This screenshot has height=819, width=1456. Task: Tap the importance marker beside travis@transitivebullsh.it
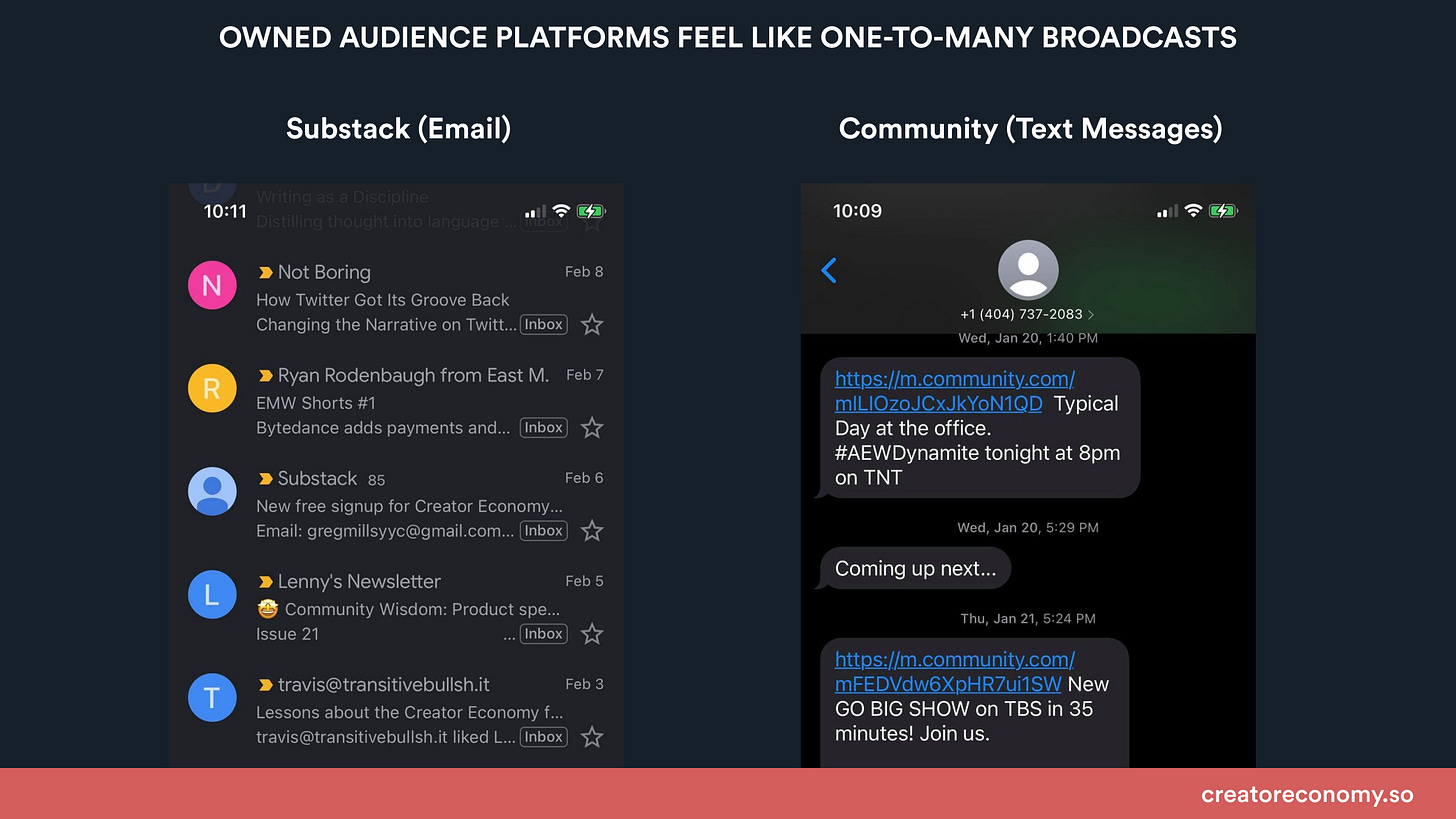(x=265, y=685)
